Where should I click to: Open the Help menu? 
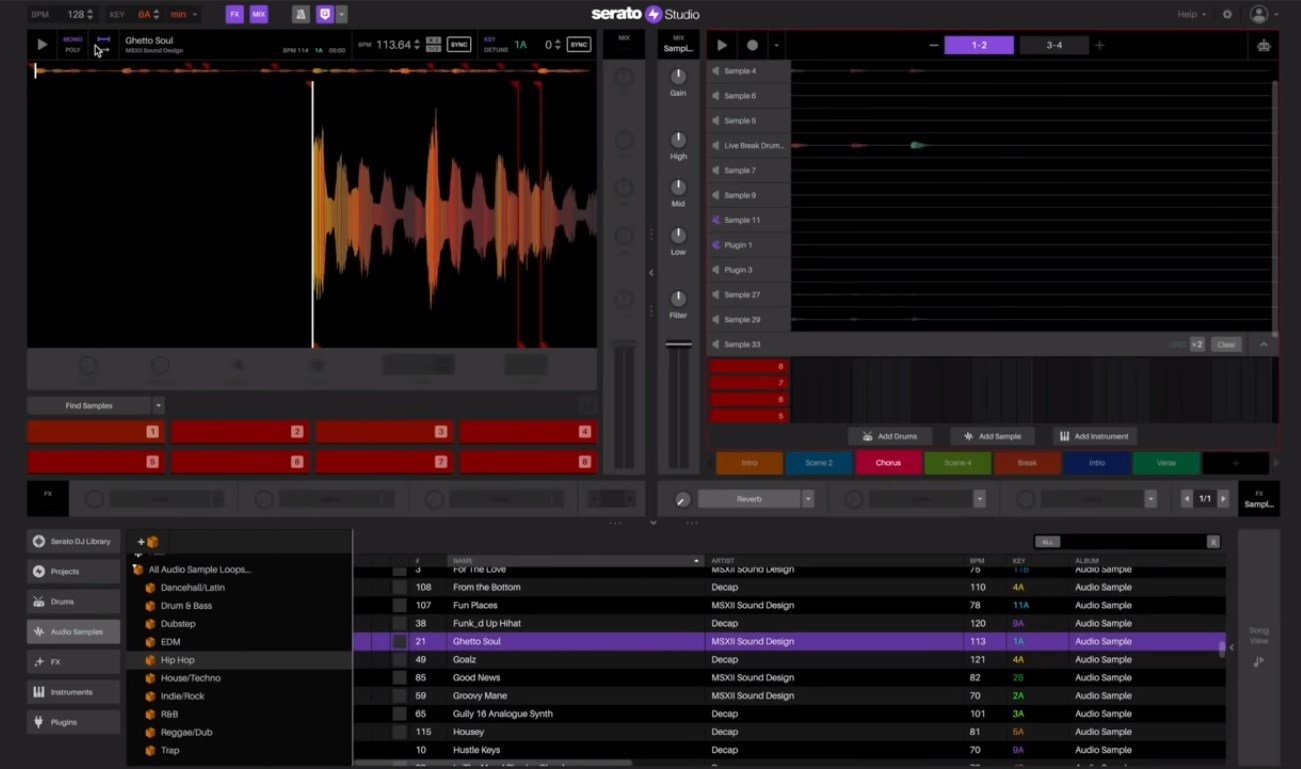(1191, 14)
